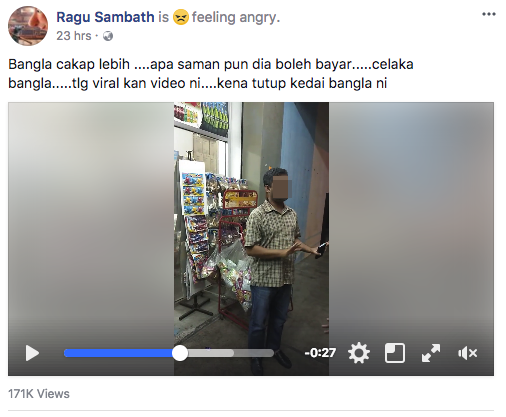Image resolution: width=506 pixels, height=417 pixels.
Task: Unmute the video using speaker icon
Action: tap(467, 353)
